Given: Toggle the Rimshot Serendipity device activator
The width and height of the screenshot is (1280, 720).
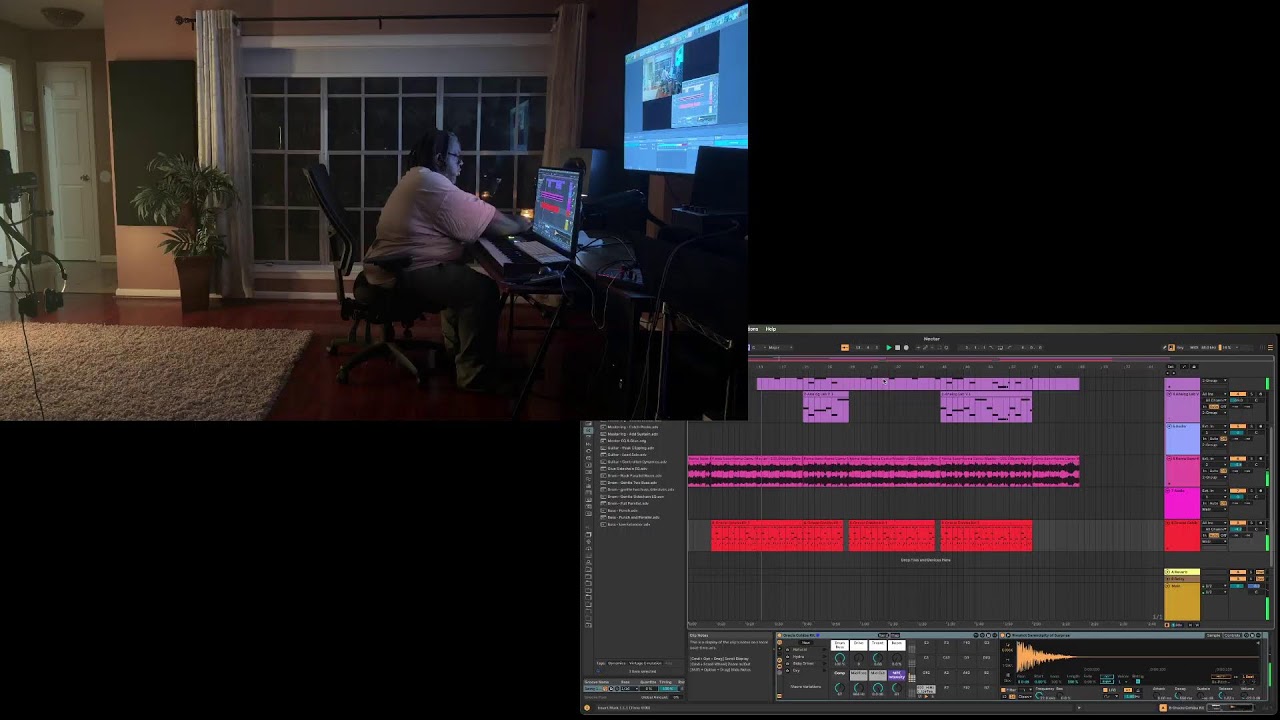Looking at the screenshot, I should [1002, 635].
